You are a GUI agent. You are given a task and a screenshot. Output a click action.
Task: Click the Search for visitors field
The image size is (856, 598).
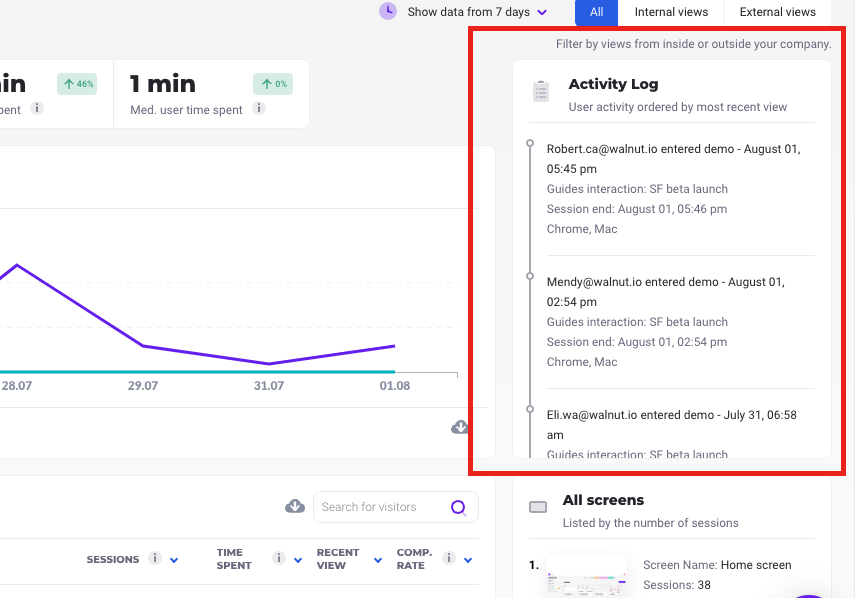coord(396,507)
